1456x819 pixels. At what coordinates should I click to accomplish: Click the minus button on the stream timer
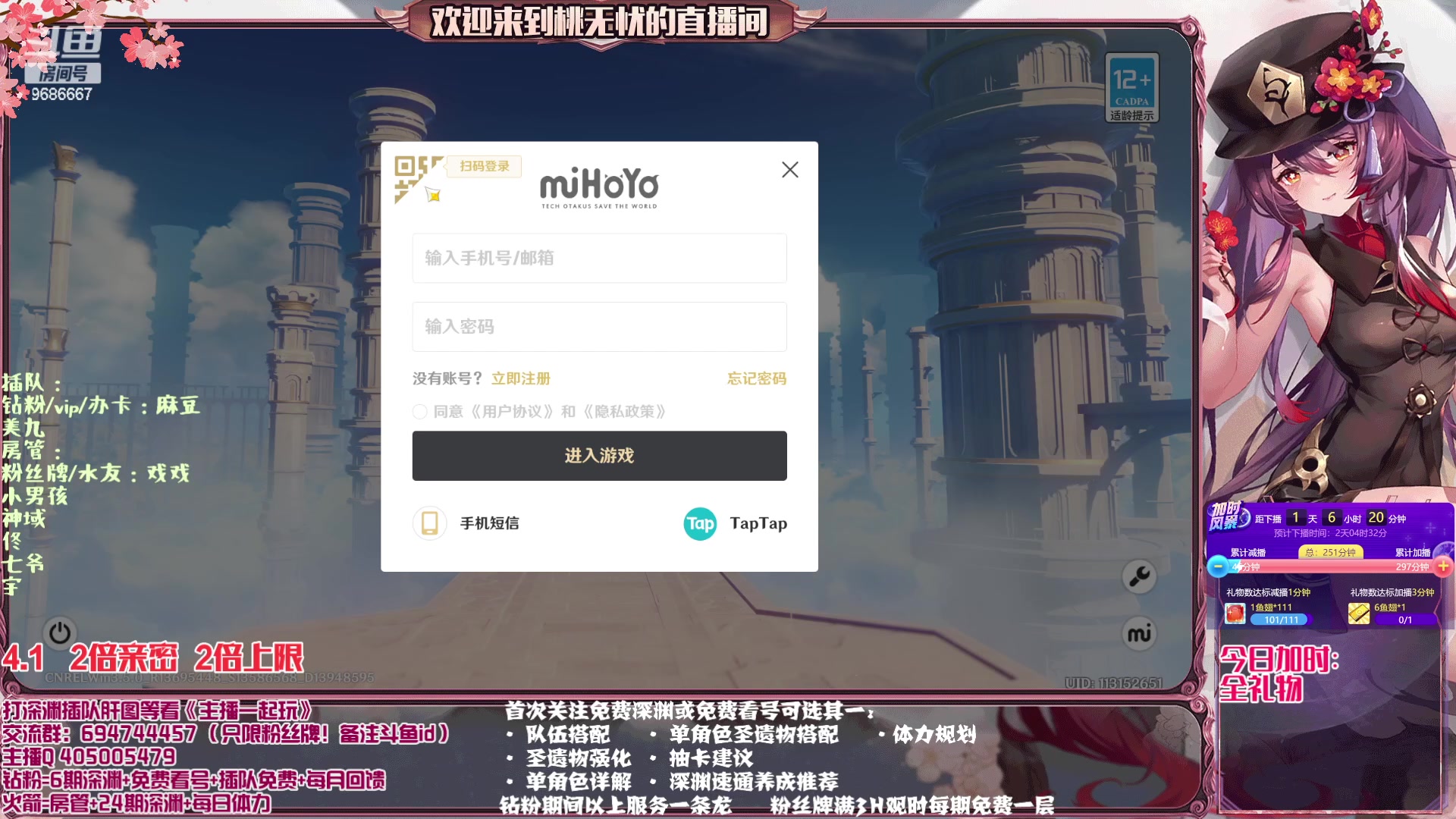click(1218, 566)
